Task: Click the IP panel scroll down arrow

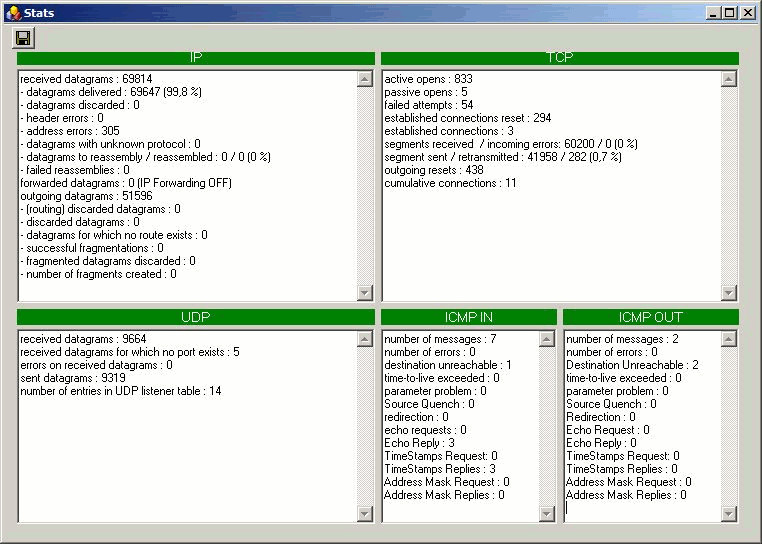Action: [364, 292]
